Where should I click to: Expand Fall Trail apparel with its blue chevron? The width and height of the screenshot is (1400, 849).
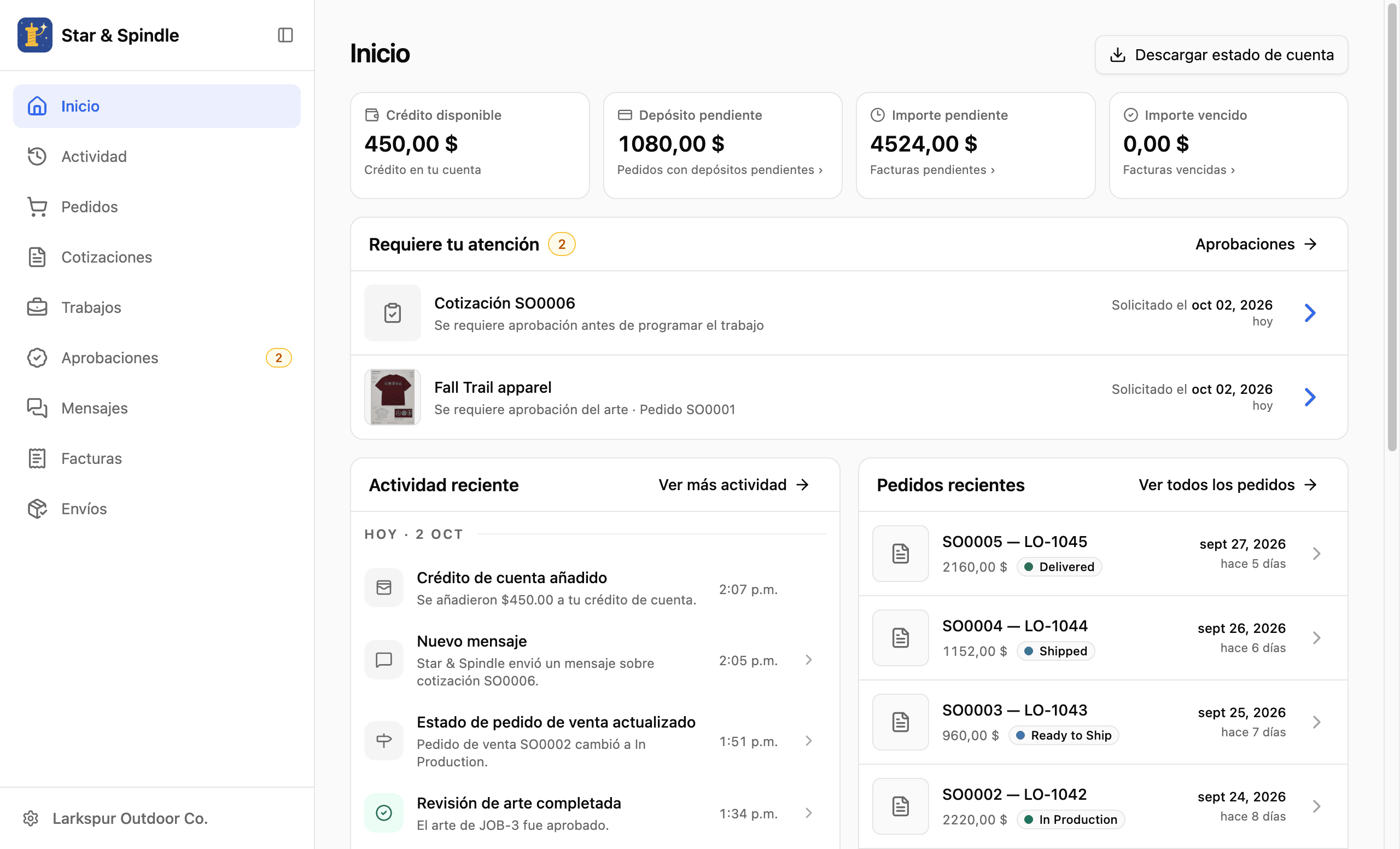(x=1310, y=397)
